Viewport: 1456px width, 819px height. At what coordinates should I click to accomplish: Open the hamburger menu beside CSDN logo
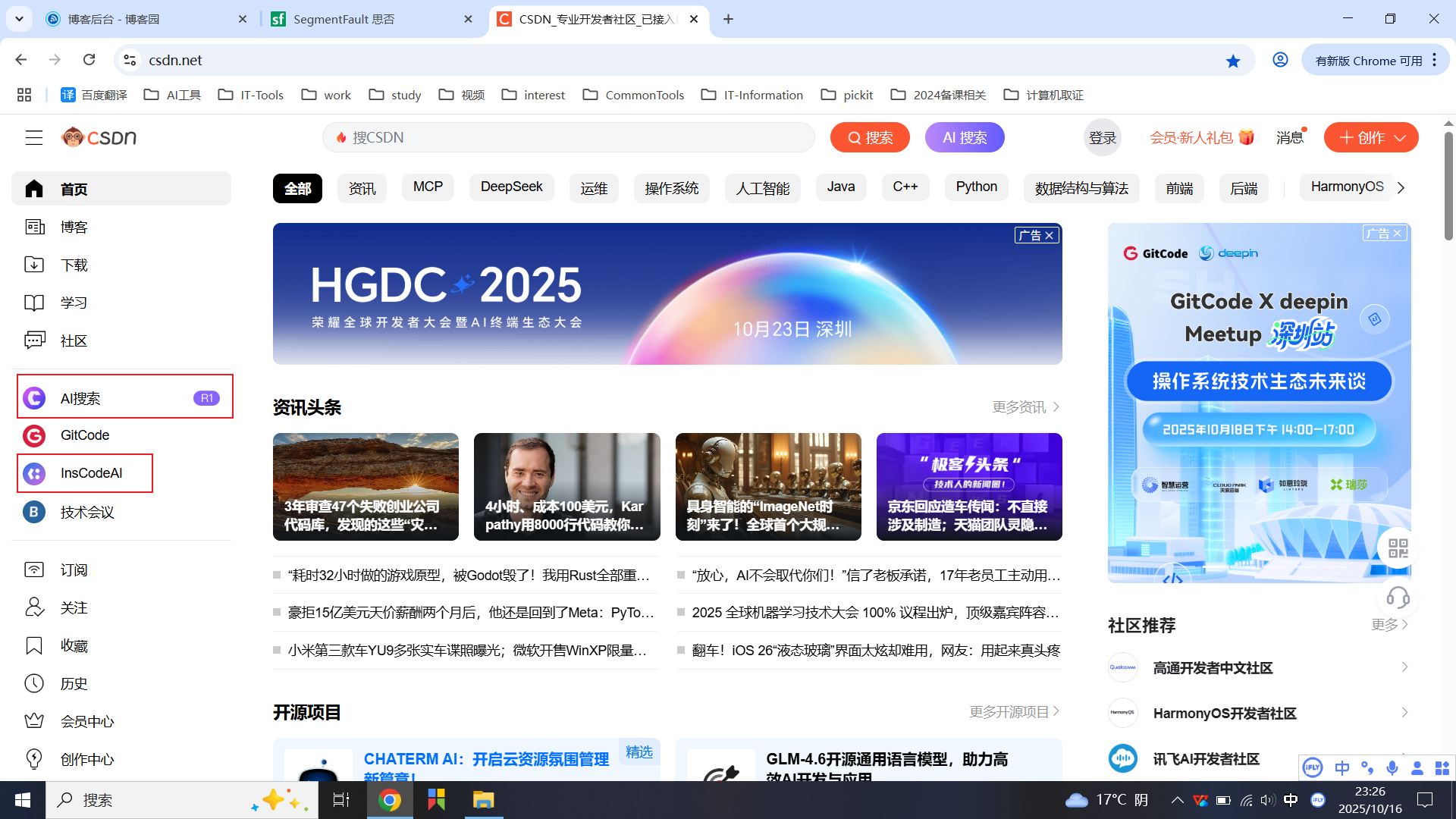click(33, 137)
